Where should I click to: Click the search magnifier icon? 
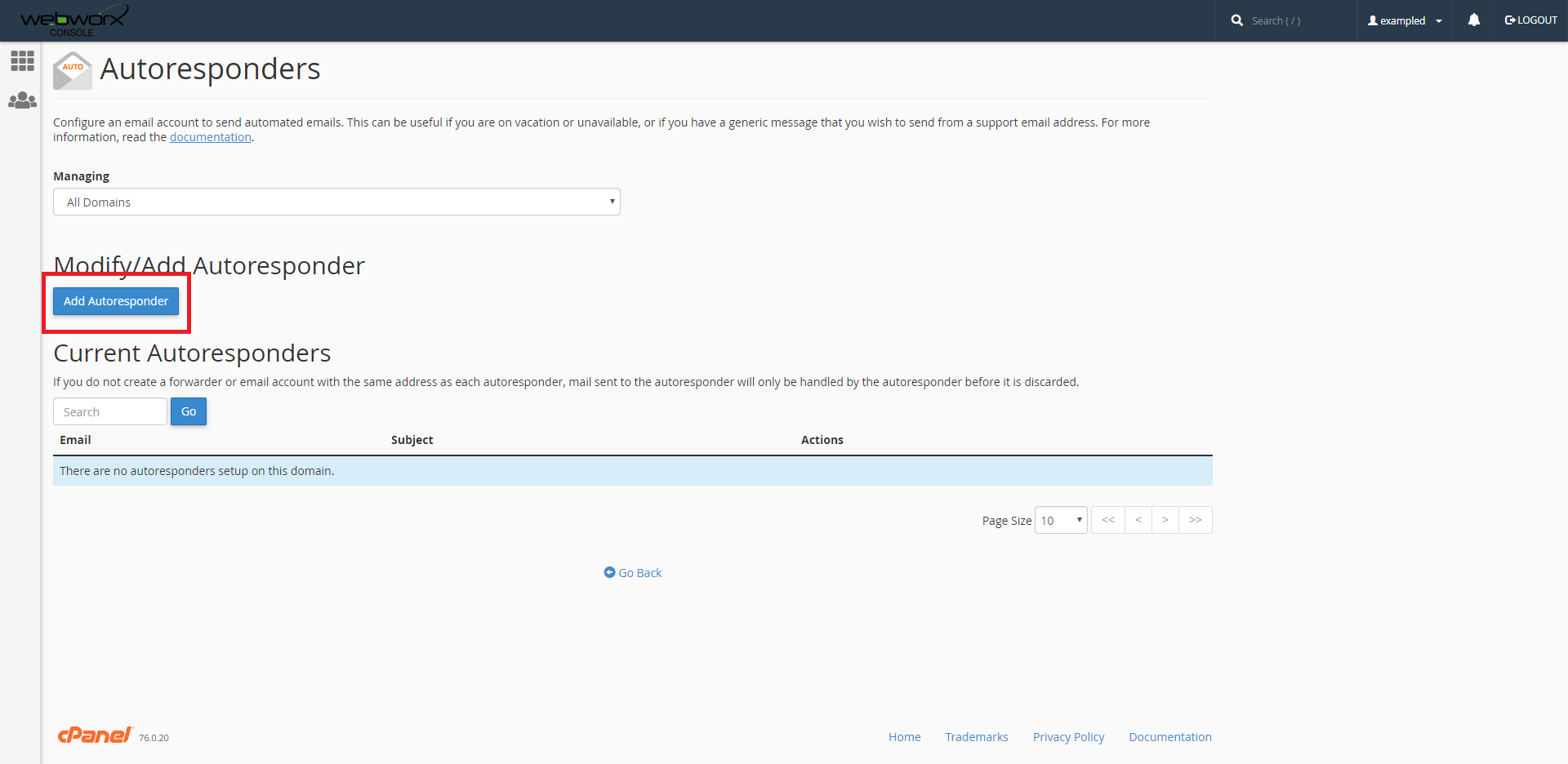[x=1236, y=20]
